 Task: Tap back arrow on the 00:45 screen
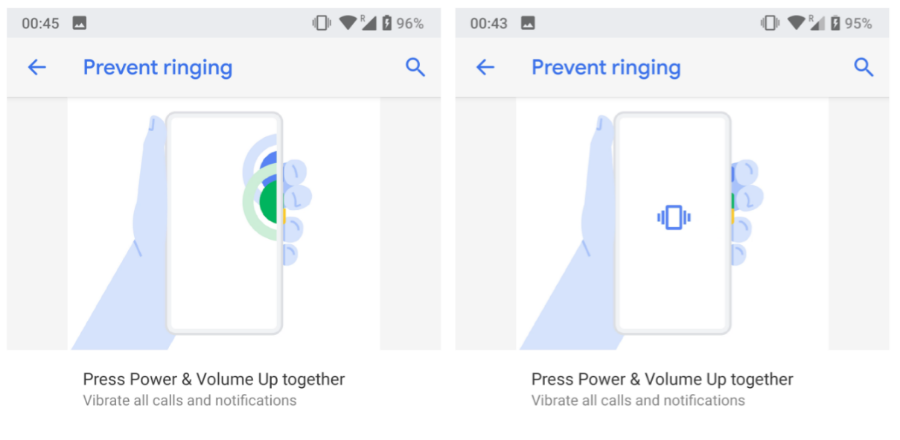[37, 67]
